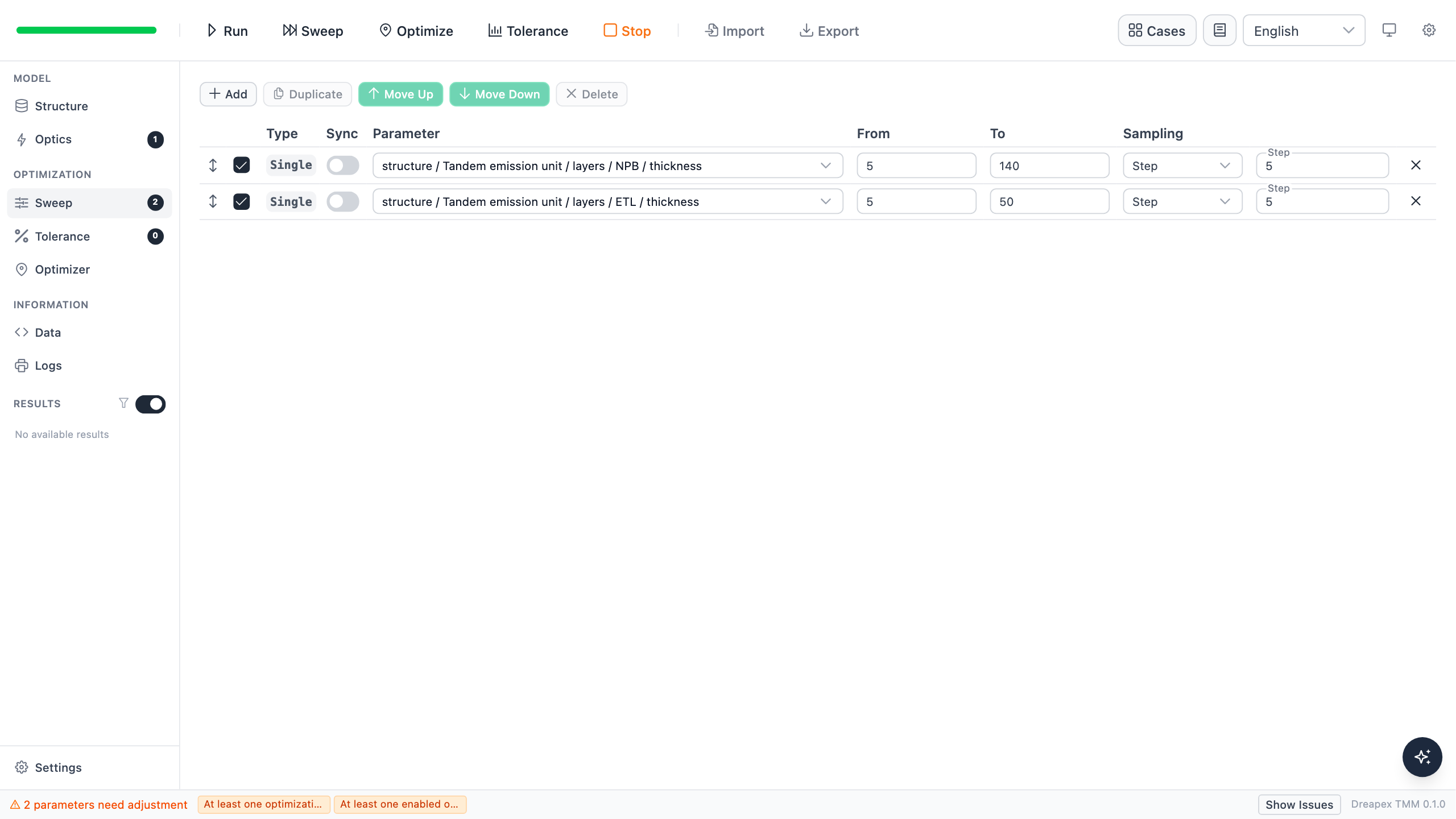Uncheck the NPB thickness row checkbox
This screenshot has width=1456, height=819.
[242, 166]
